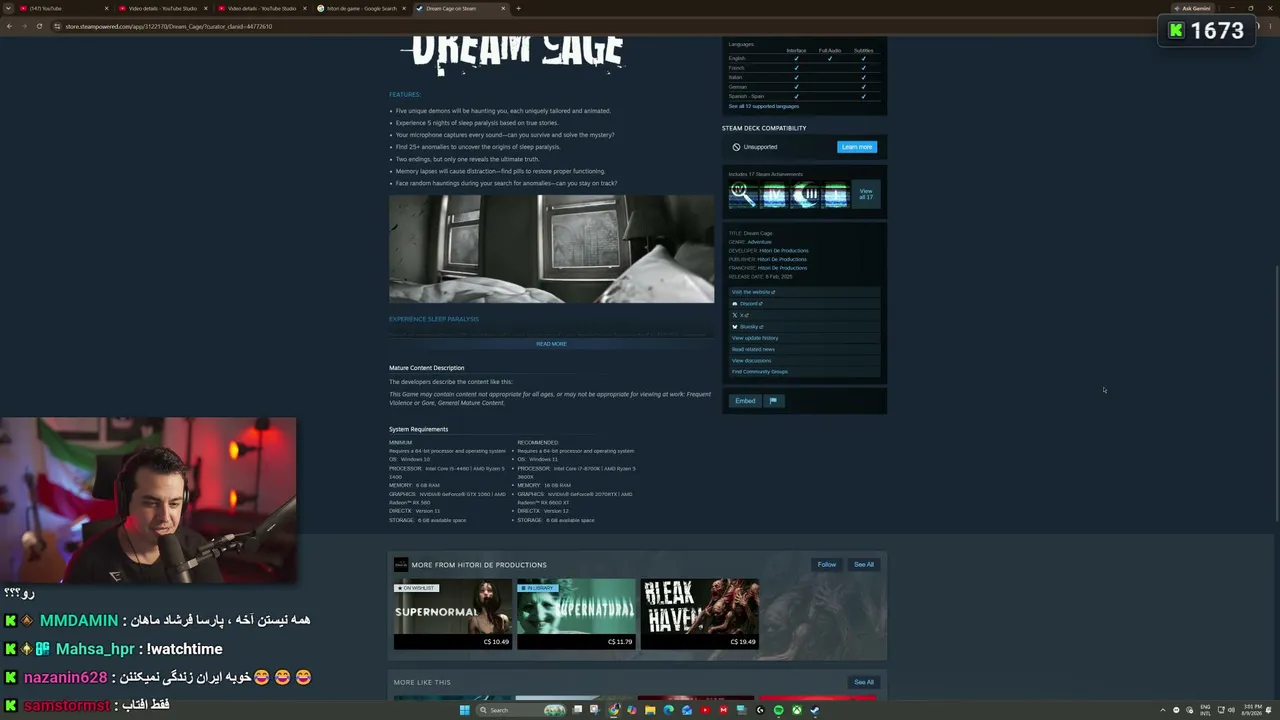Open Xbox app from taskbar
This screenshot has width=1280, height=720.
pyautogui.click(x=796, y=710)
